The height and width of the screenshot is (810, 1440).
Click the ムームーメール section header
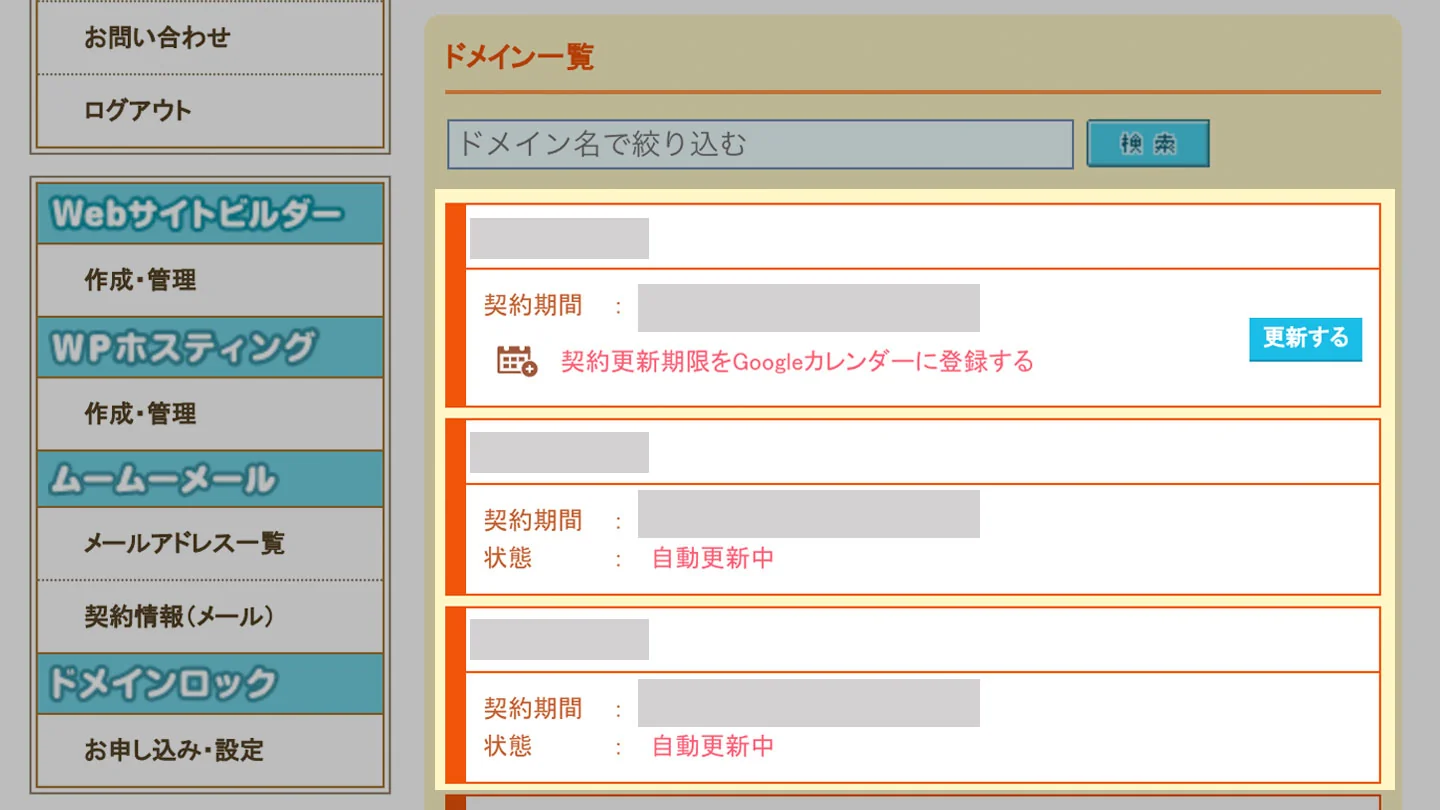[210, 479]
